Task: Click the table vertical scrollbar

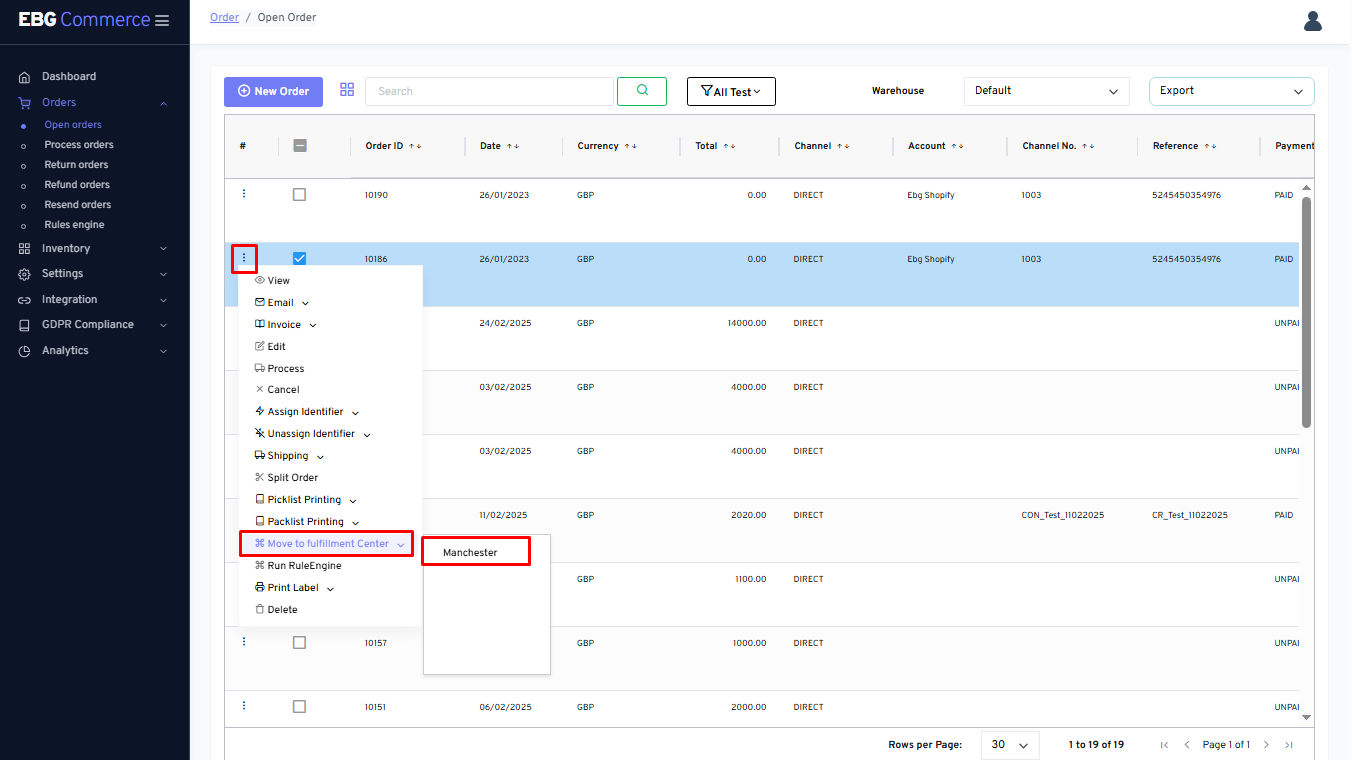Action: (x=1306, y=312)
